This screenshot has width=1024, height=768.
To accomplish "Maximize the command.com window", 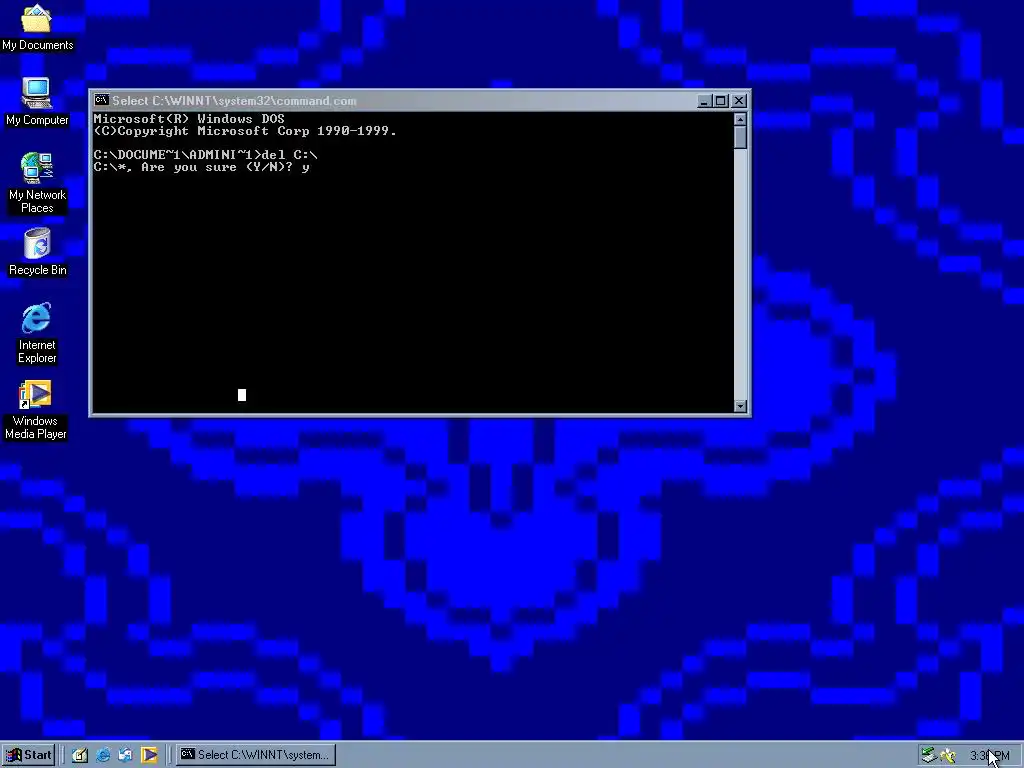I will (720, 101).
